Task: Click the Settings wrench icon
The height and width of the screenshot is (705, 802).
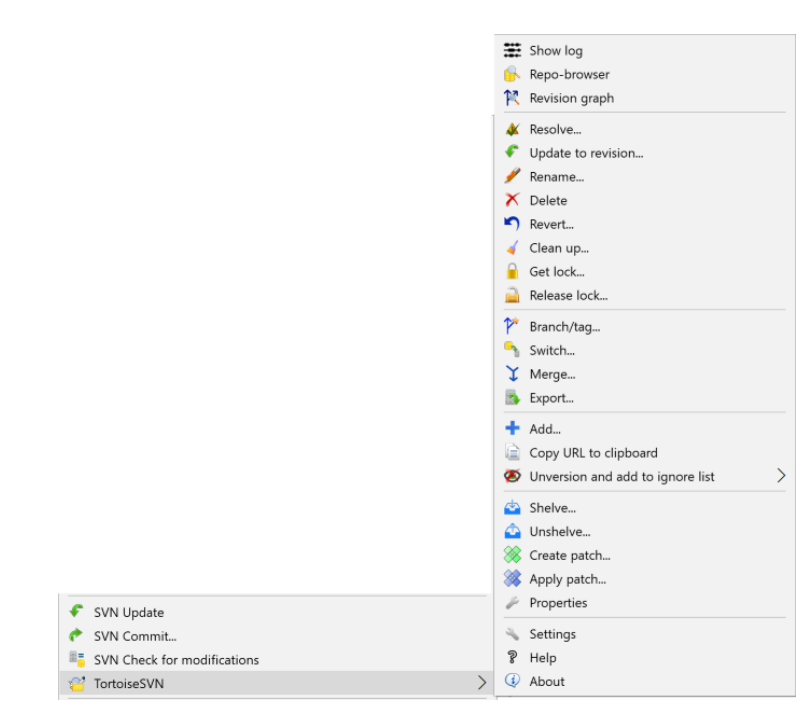Action: (x=512, y=634)
